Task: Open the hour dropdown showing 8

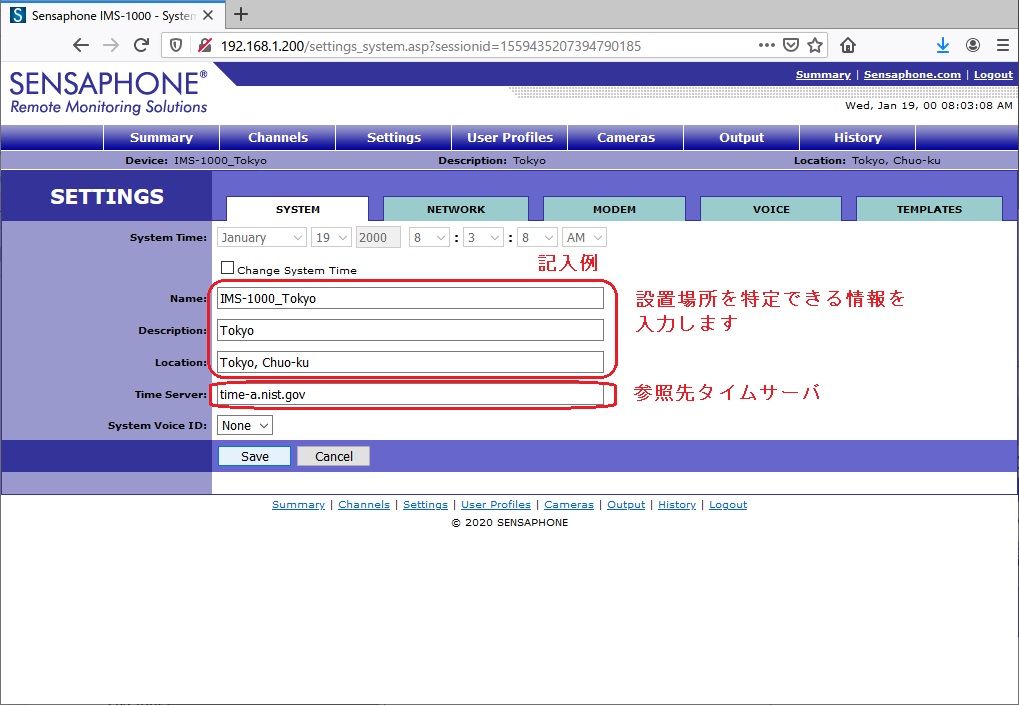Action: (429, 237)
